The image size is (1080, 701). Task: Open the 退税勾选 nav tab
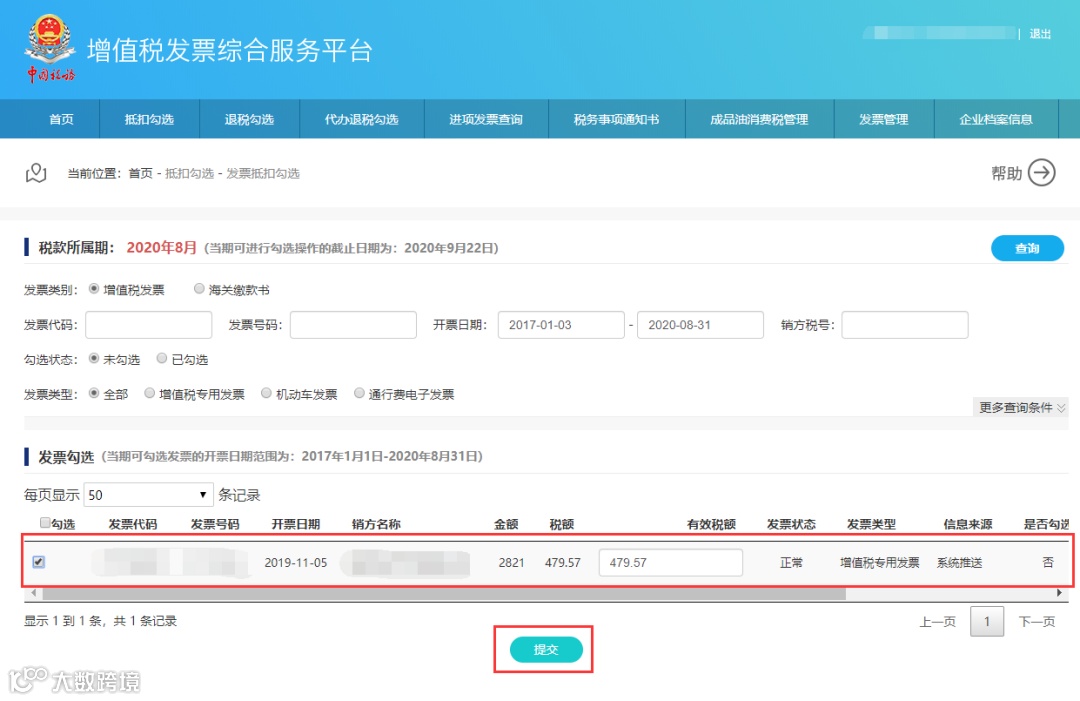pos(249,119)
